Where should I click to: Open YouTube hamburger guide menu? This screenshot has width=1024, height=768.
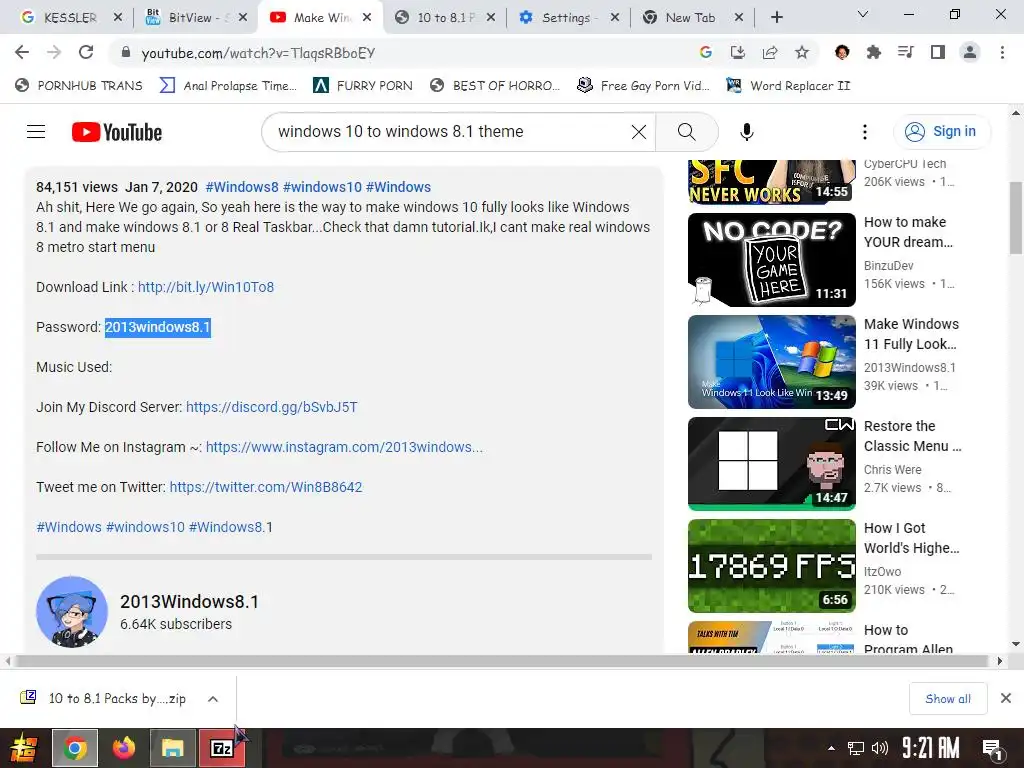click(x=36, y=132)
